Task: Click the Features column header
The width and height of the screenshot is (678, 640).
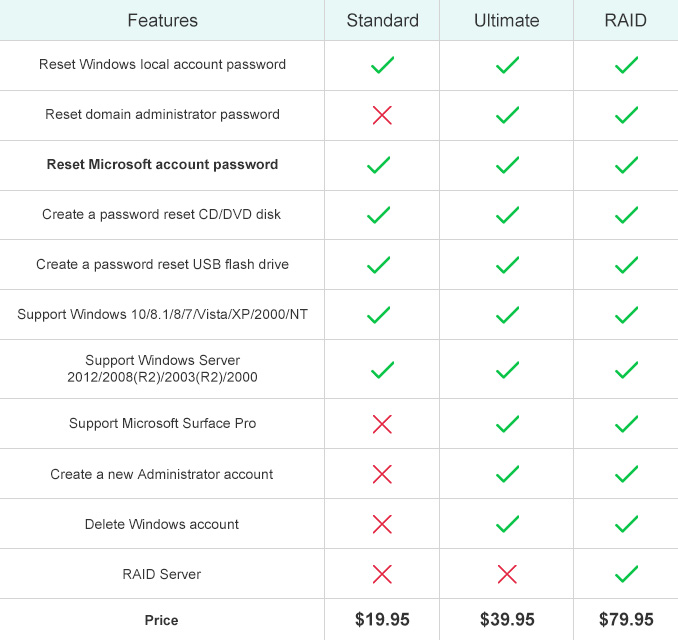Action: coord(162,20)
